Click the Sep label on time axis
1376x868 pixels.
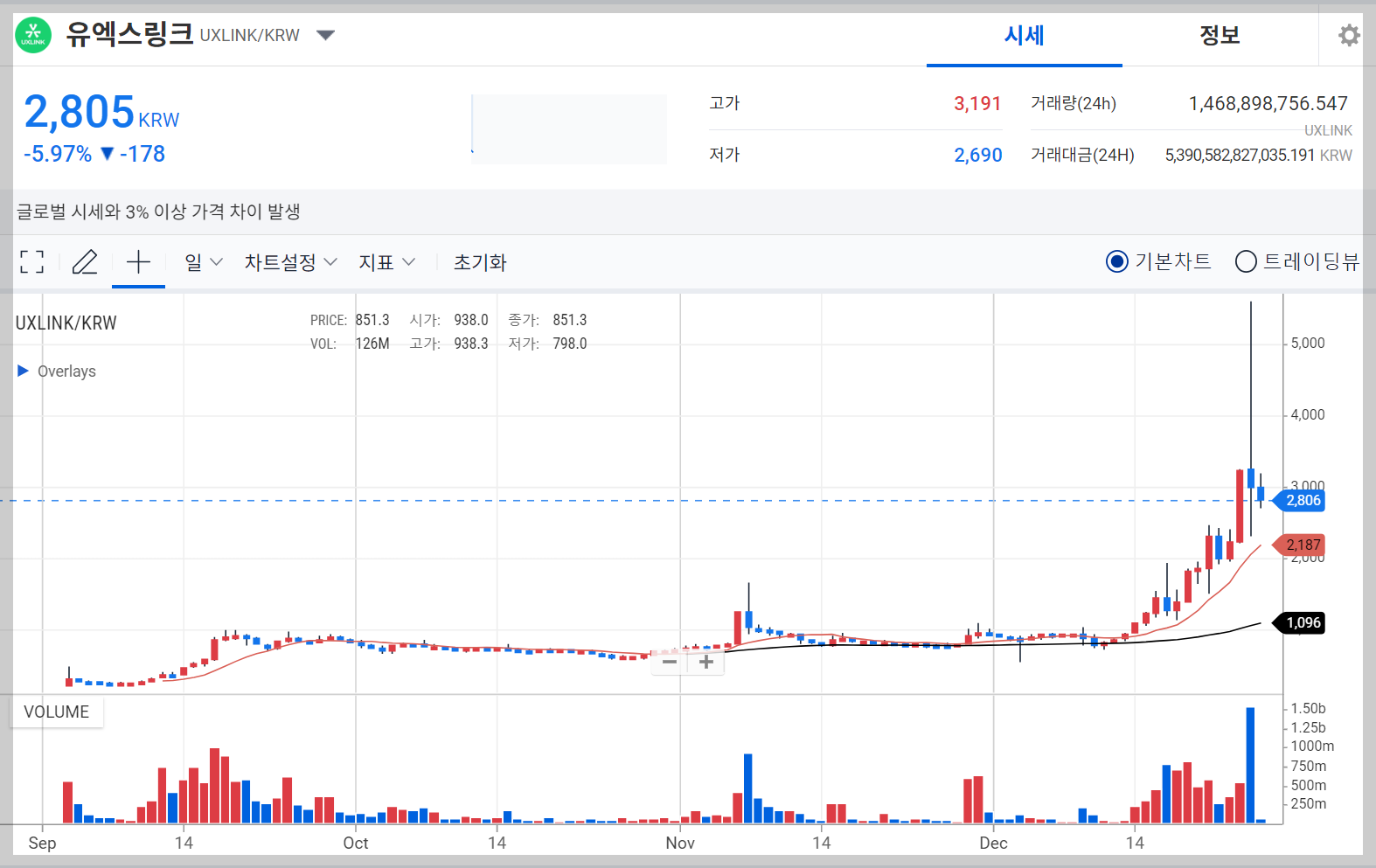(x=42, y=843)
